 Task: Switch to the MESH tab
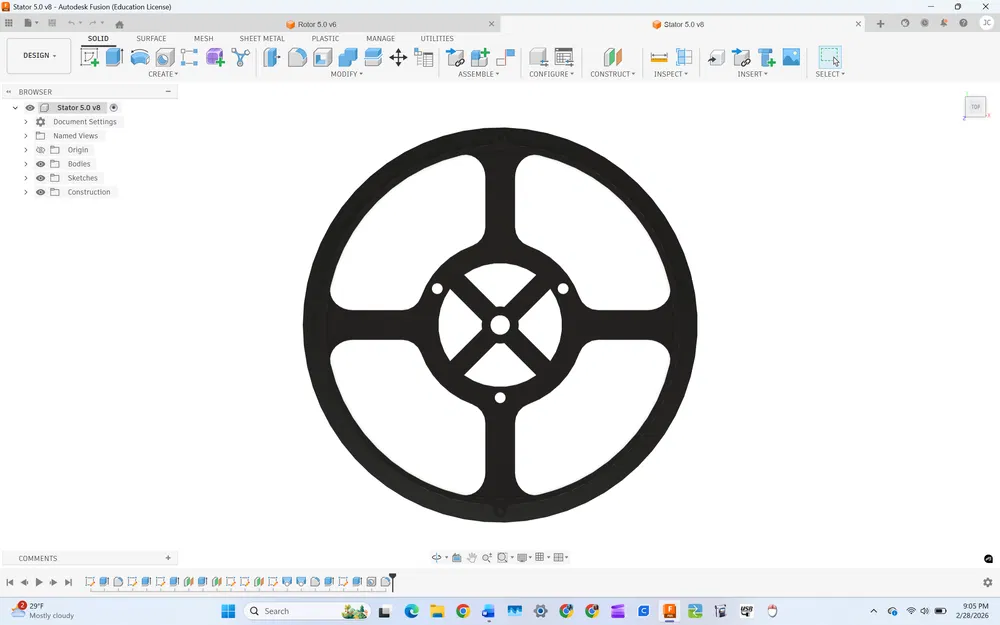point(203,39)
